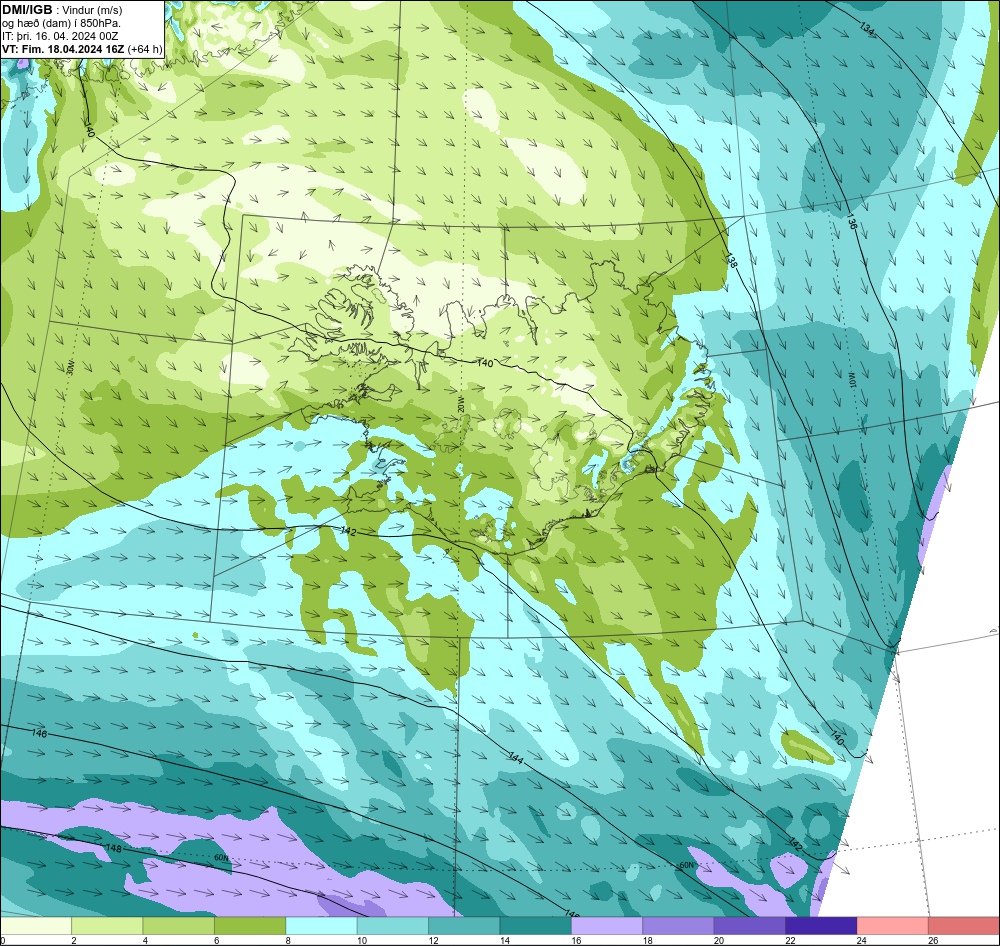Click the 'Vindur (m/s)' label

coord(93,10)
